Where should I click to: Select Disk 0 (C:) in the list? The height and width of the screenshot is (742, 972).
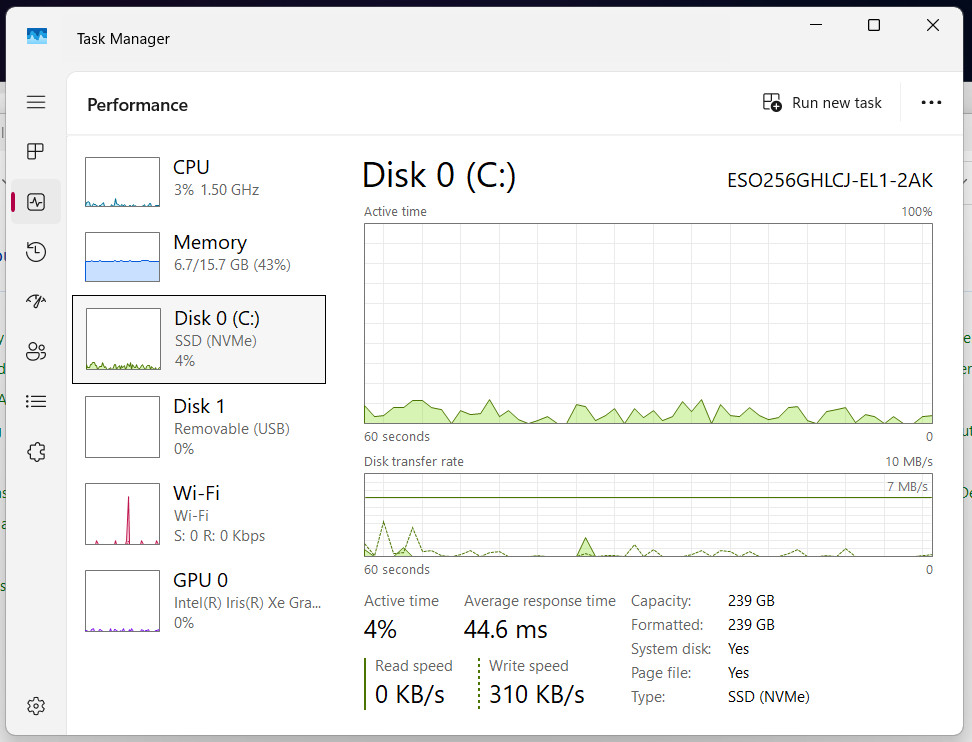tap(199, 339)
